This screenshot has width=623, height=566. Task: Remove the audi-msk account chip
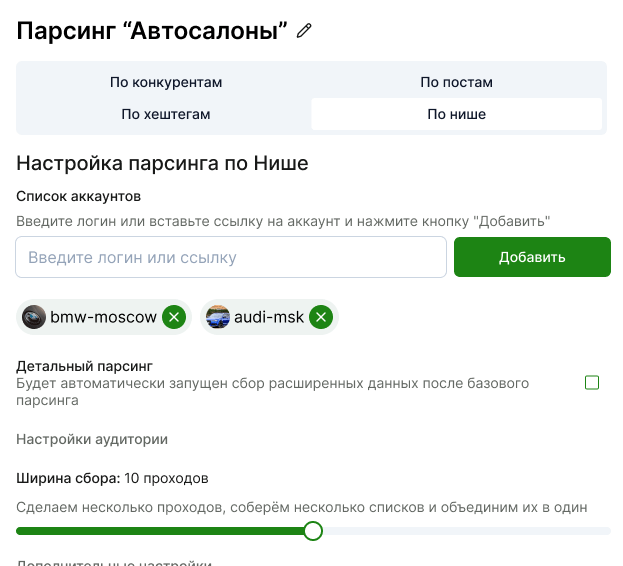(321, 317)
